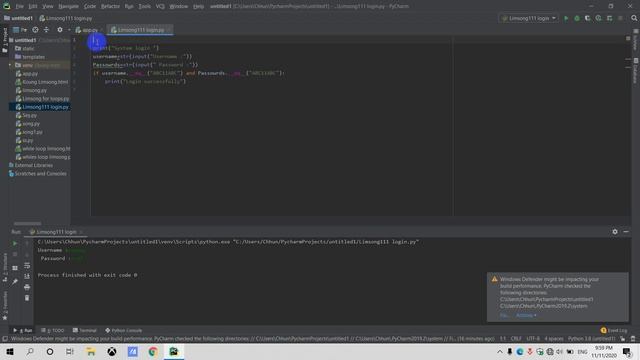Viewport: 640px width, 360px height.
Task: Run with coverage from top toolbar
Action: tap(587, 18)
